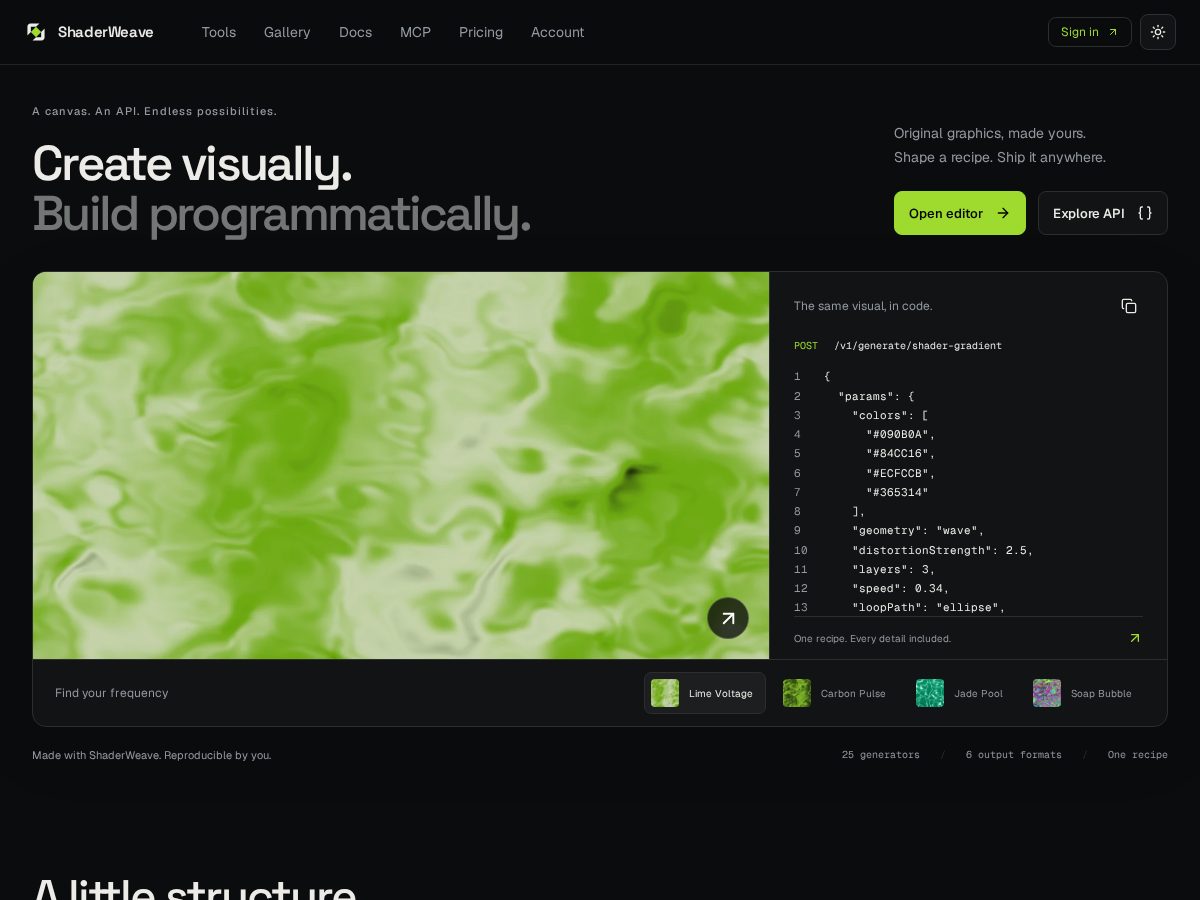Select the Soap Bubble preset
The height and width of the screenshot is (900, 1200).
pyautogui.click(x=1083, y=693)
